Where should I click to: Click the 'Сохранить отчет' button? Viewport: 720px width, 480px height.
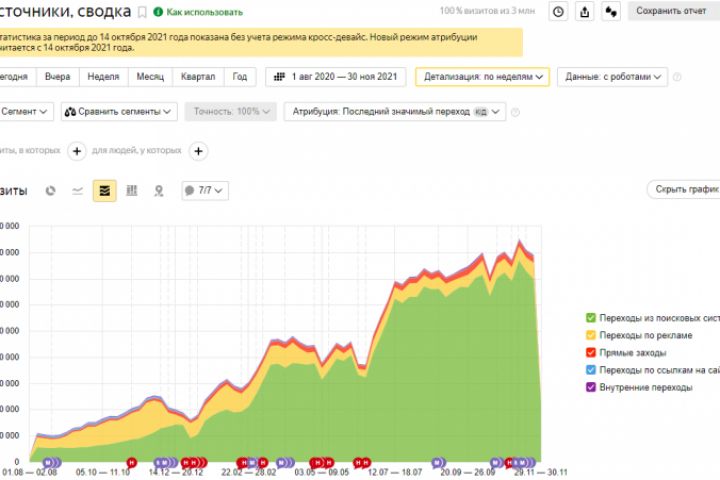pyautogui.click(x=674, y=11)
